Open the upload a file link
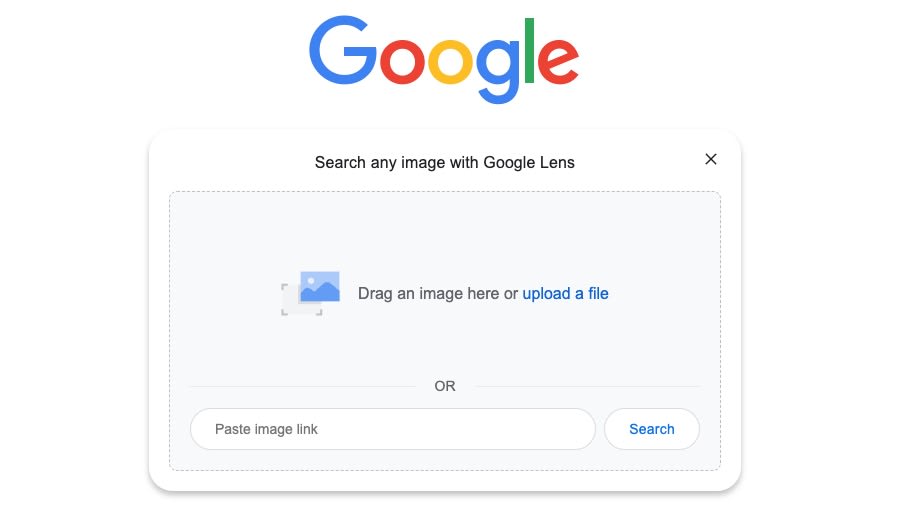Image resolution: width=910 pixels, height=519 pixels. 565,293
